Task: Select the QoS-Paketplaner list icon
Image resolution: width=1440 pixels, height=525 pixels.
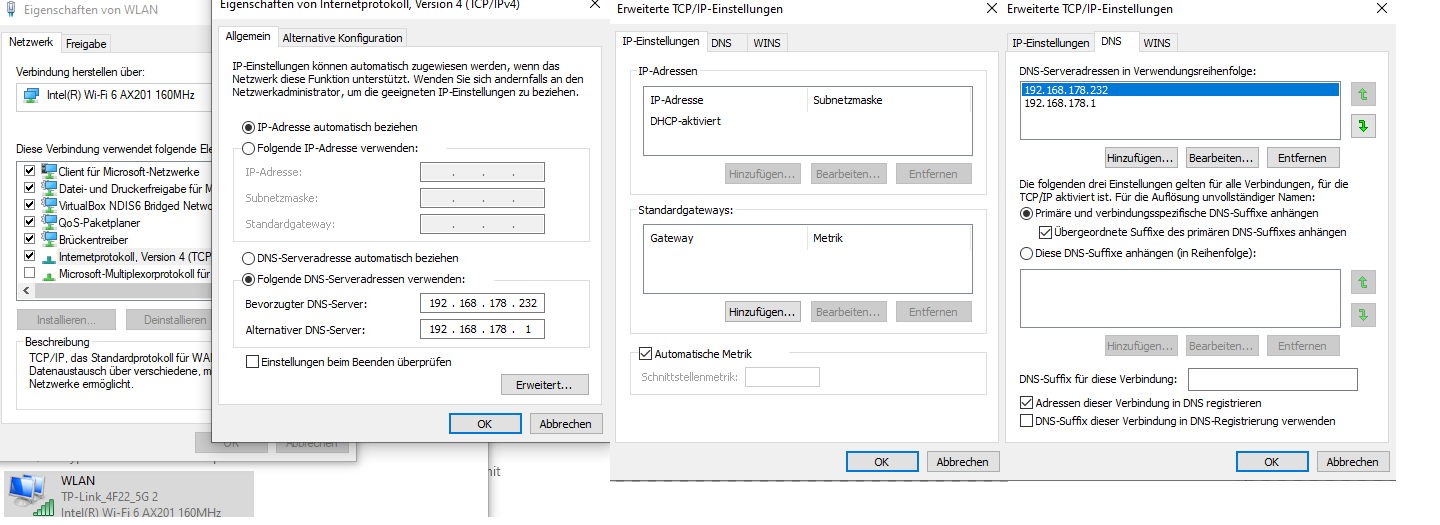Action: point(49,222)
